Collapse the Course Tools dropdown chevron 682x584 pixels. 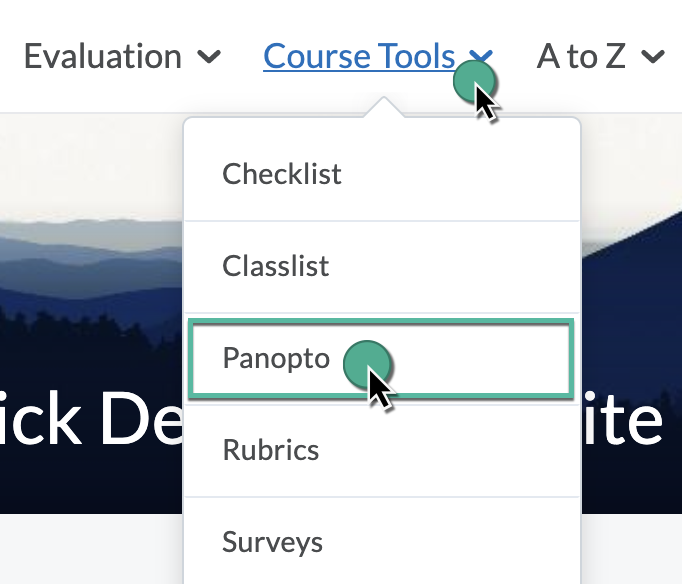click(481, 57)
